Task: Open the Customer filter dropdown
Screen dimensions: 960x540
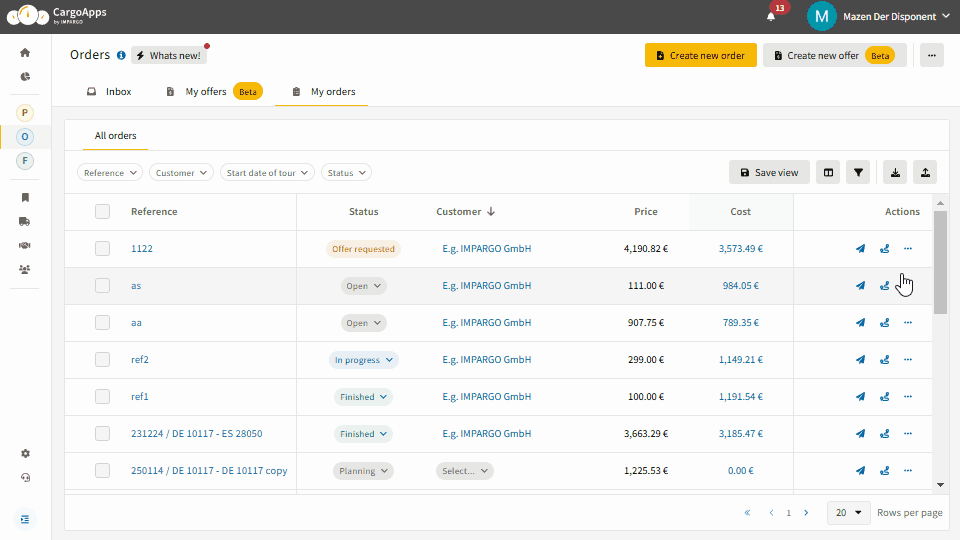Action: [x=181, y=173]
